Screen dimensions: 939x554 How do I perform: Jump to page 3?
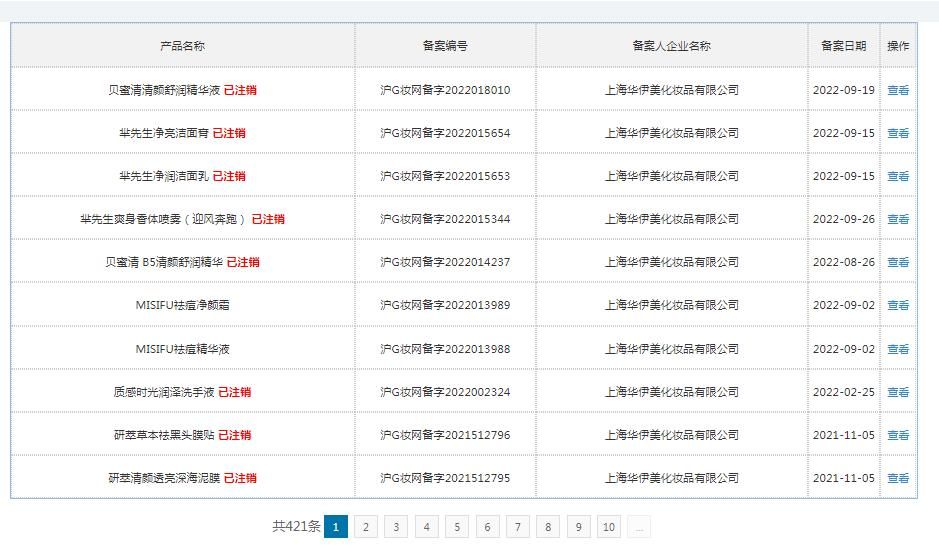(x=396, y=527)
